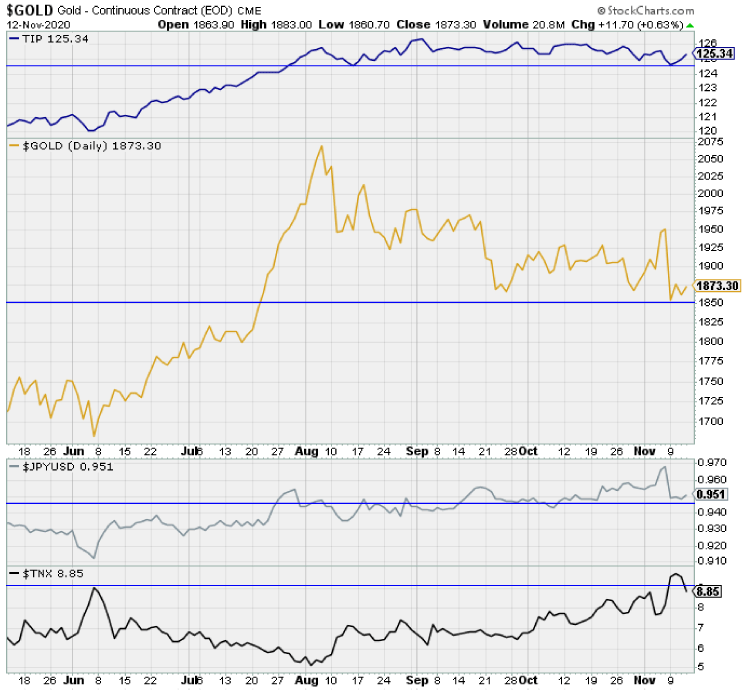Click the 'TIP 125.34' legend label
This screenshot has width=746, height=690.
click(55, 39)
